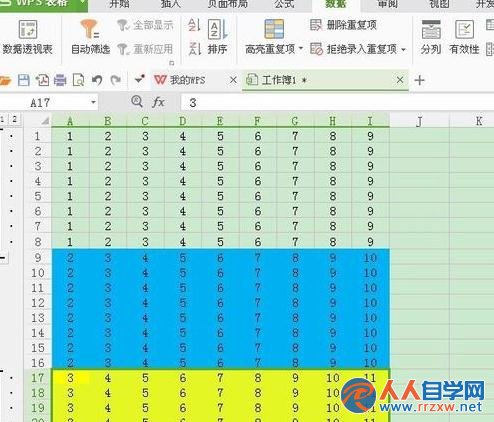Click the fx insert function icon

[x=158, y=102]
